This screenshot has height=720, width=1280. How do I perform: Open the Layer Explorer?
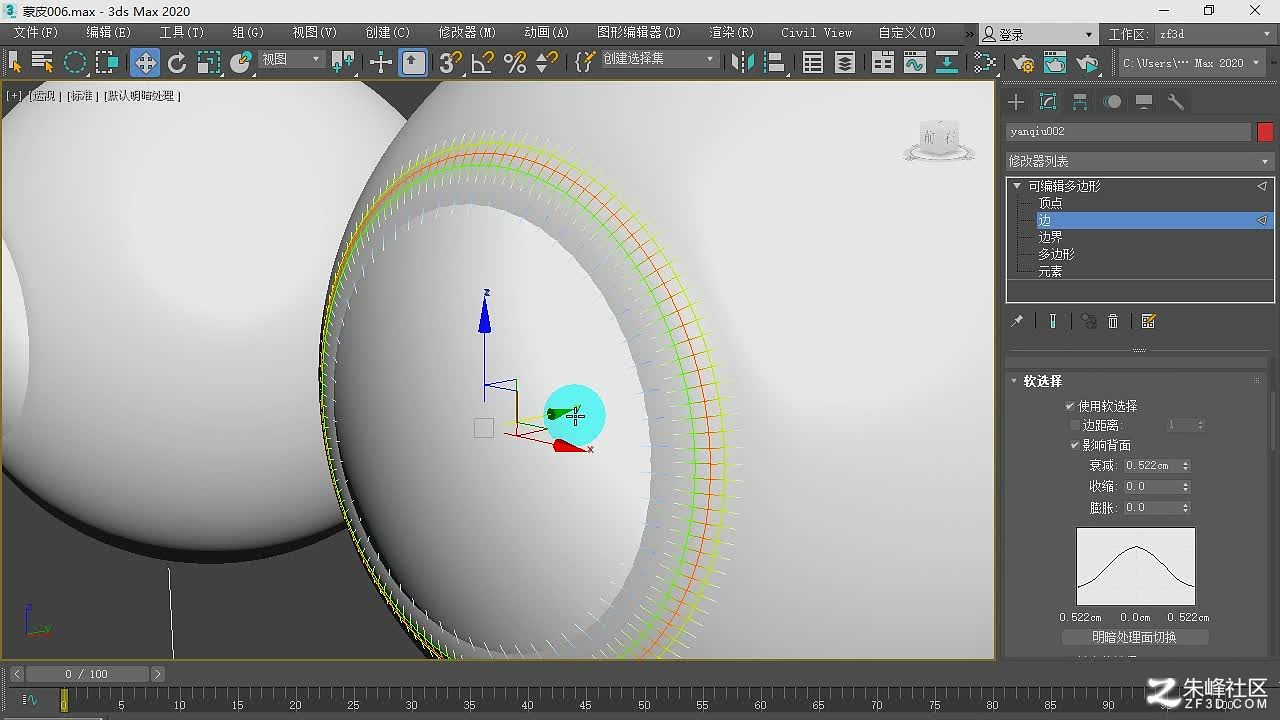point(845,62)
